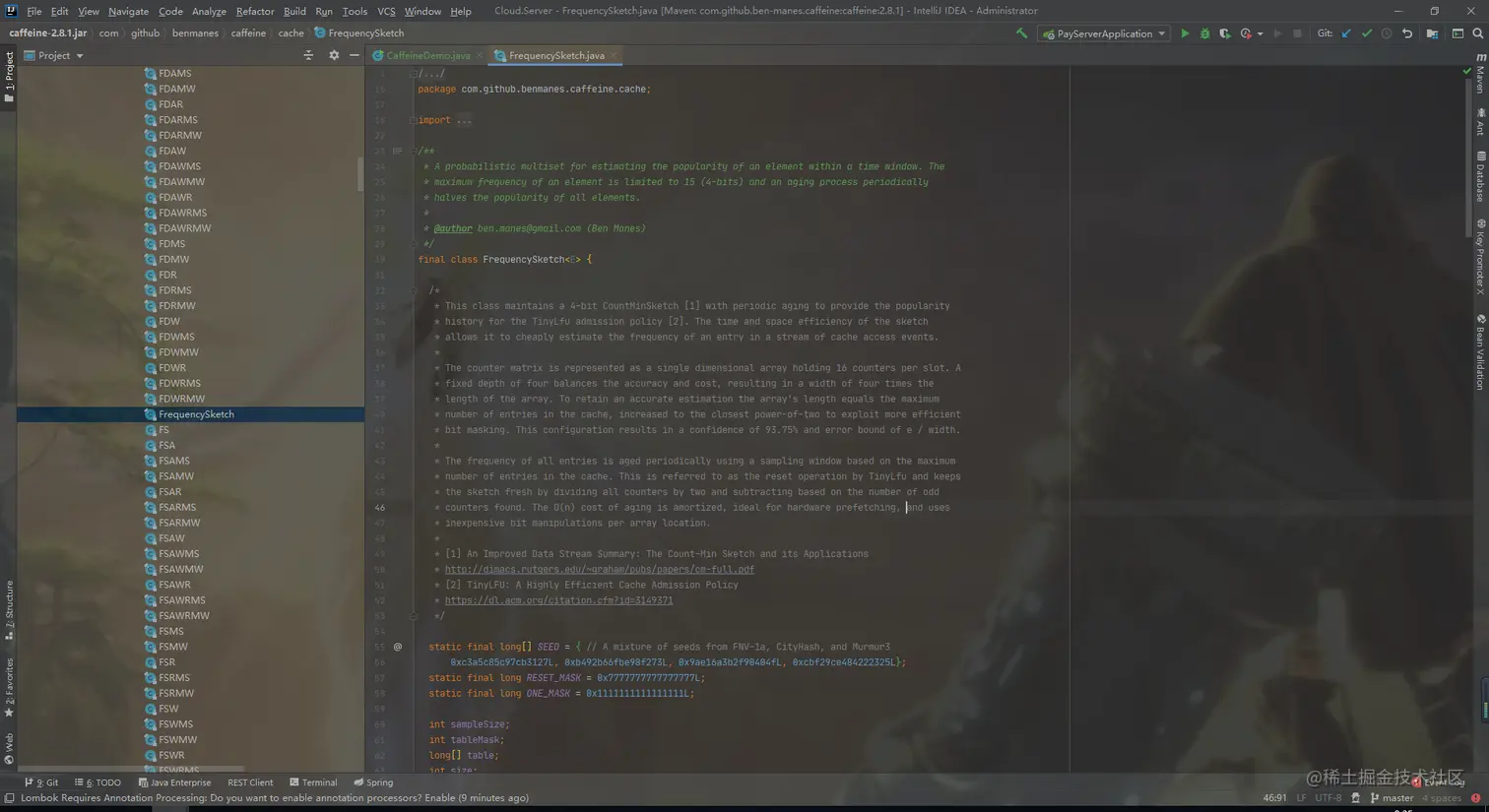Click the 46:91 line and column indicator
Image resolution: width=1489 pixels, height=812 pixels.
[1274, 798]
